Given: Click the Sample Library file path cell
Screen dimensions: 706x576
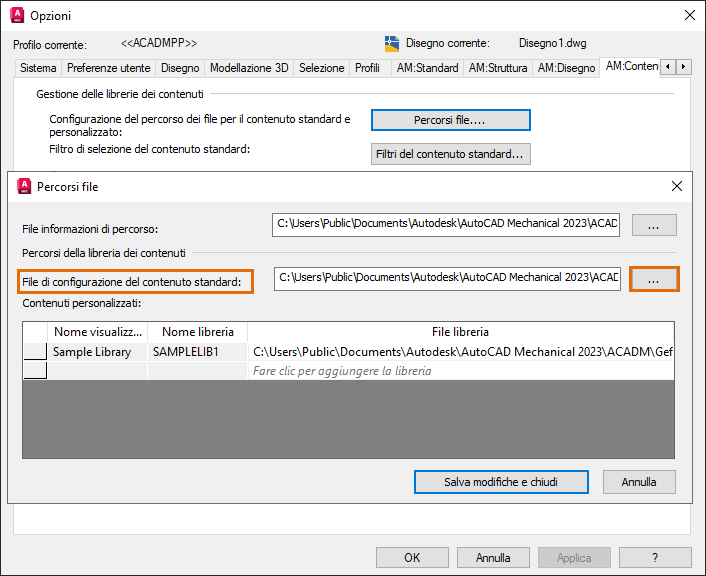Looking at the screenshot, I should pyautogui.click(x=461, y=352).
